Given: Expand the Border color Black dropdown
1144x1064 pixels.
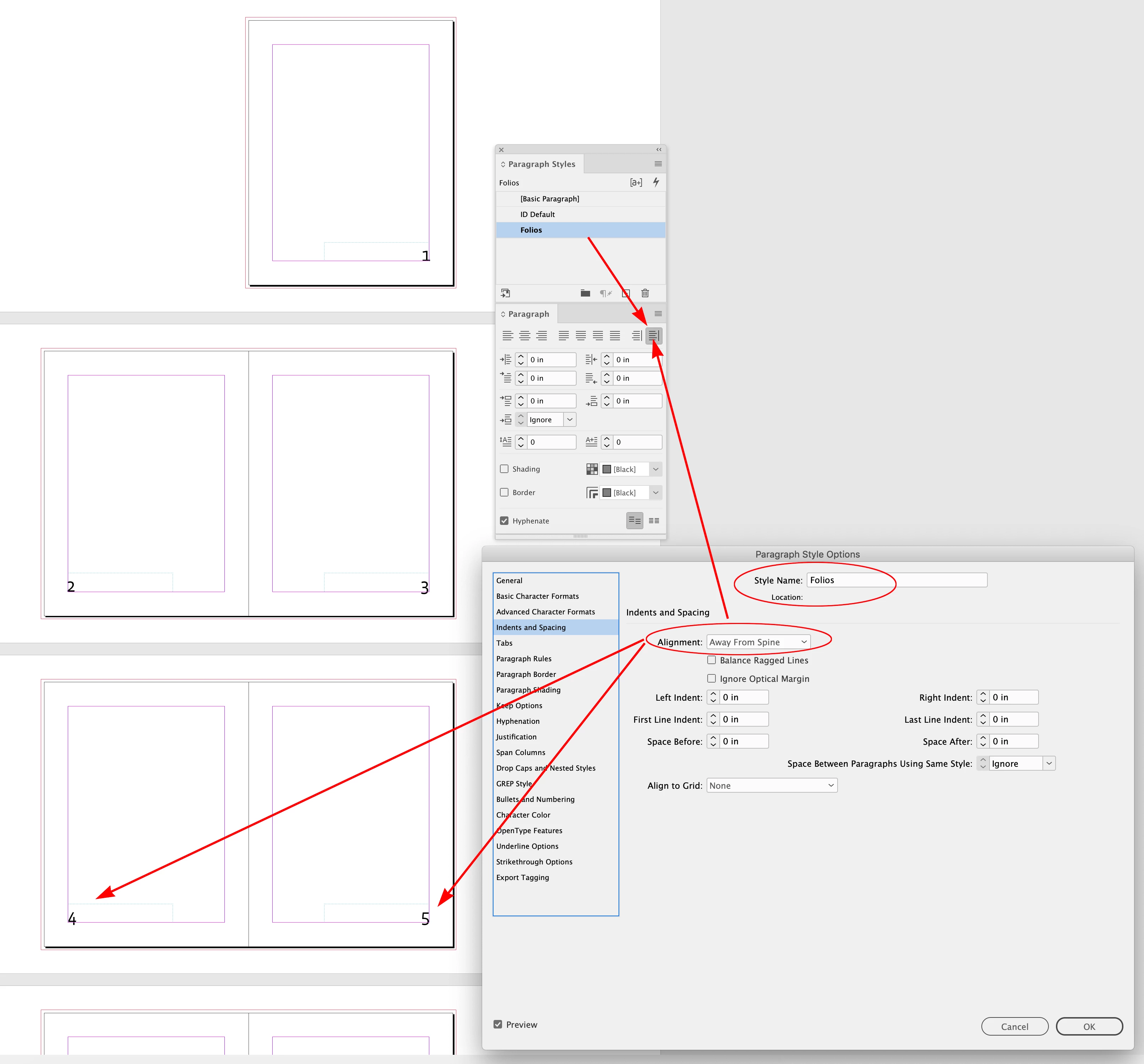Looking at the screenshot, I should click(655, 493).
